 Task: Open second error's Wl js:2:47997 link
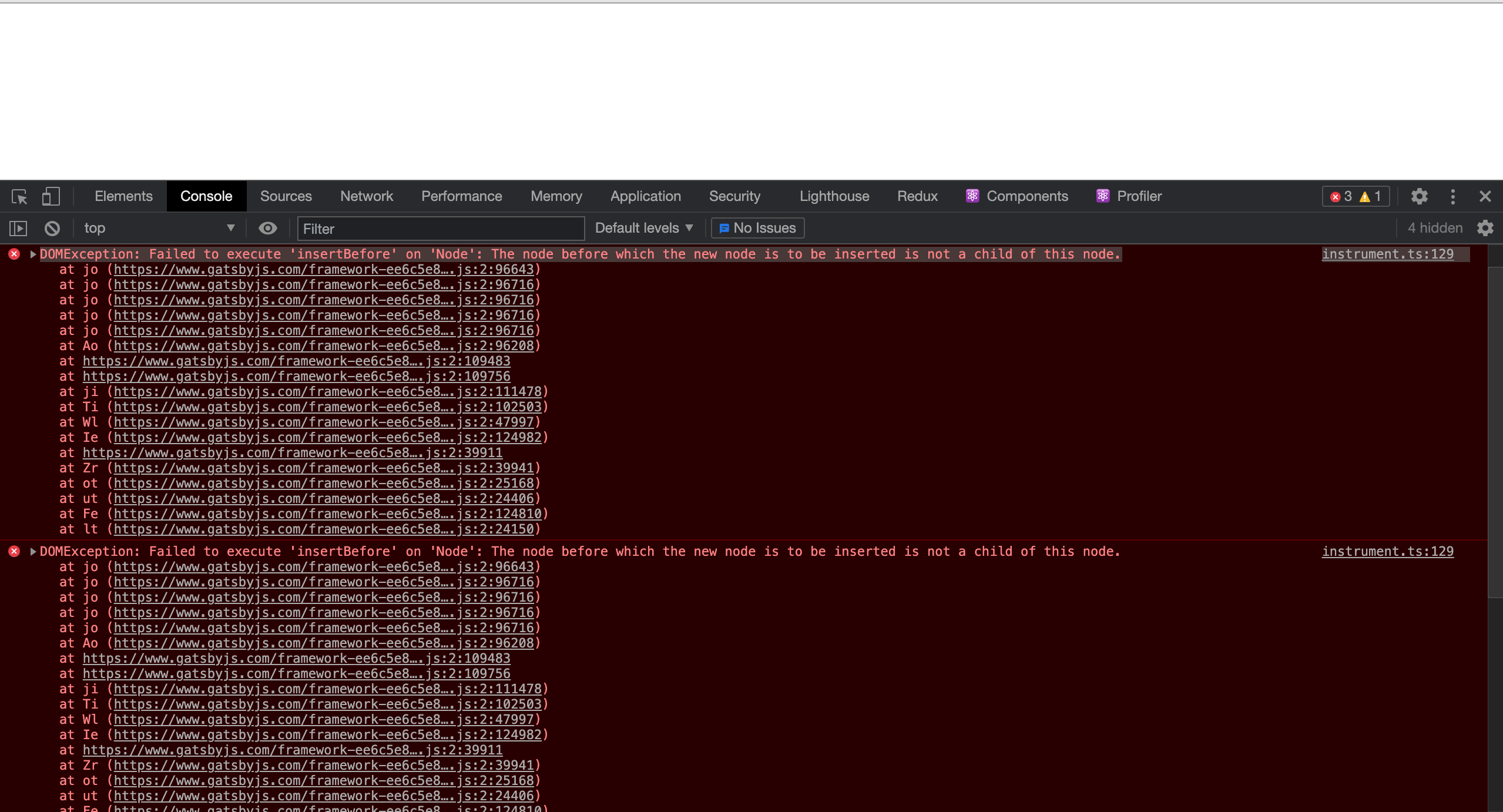324,720
